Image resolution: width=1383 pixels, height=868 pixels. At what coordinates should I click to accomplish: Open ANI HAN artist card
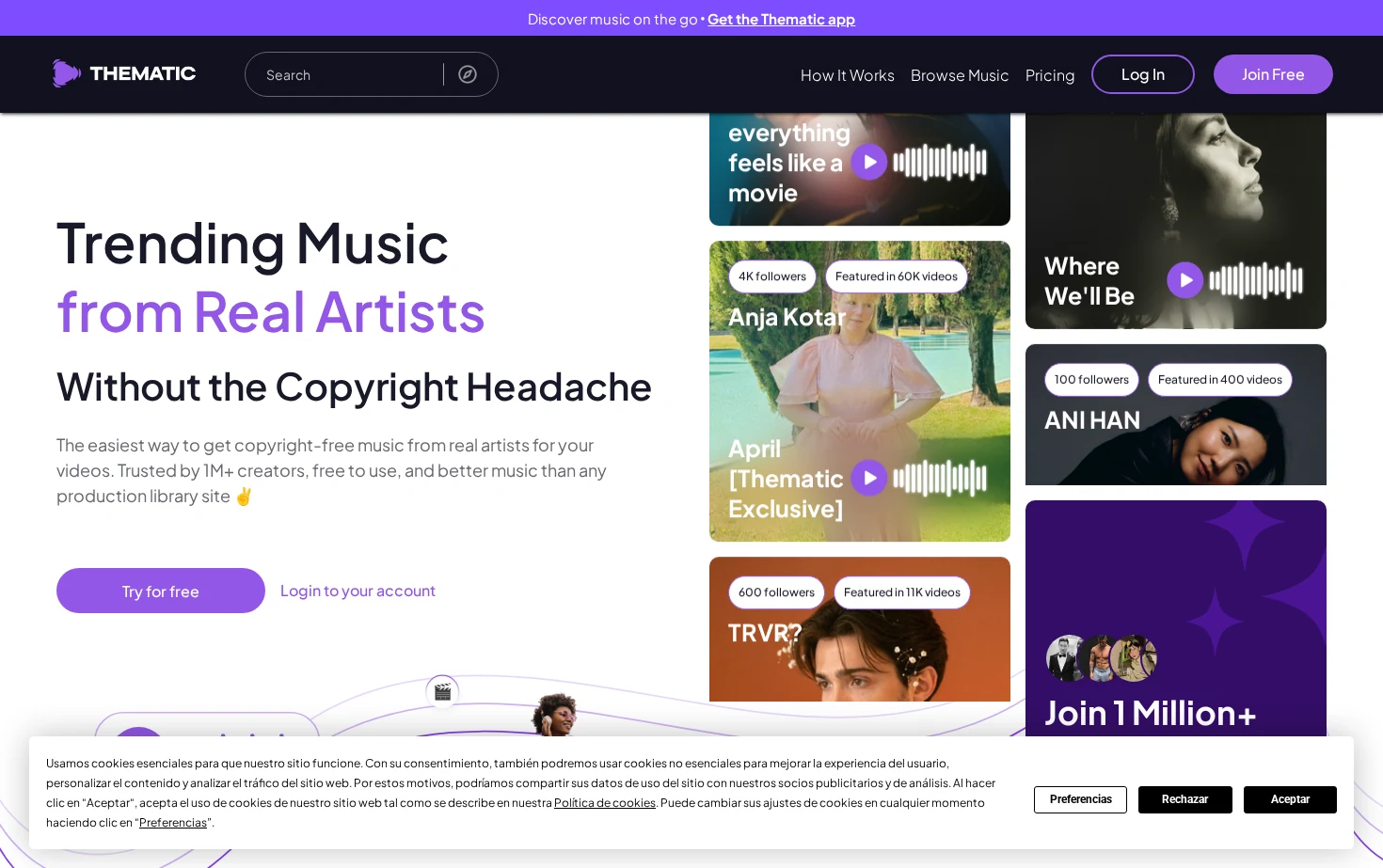[1176, 415]
